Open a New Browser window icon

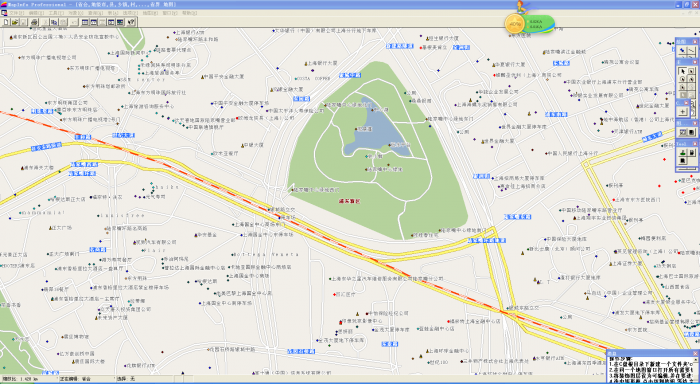tap(85, 22)
